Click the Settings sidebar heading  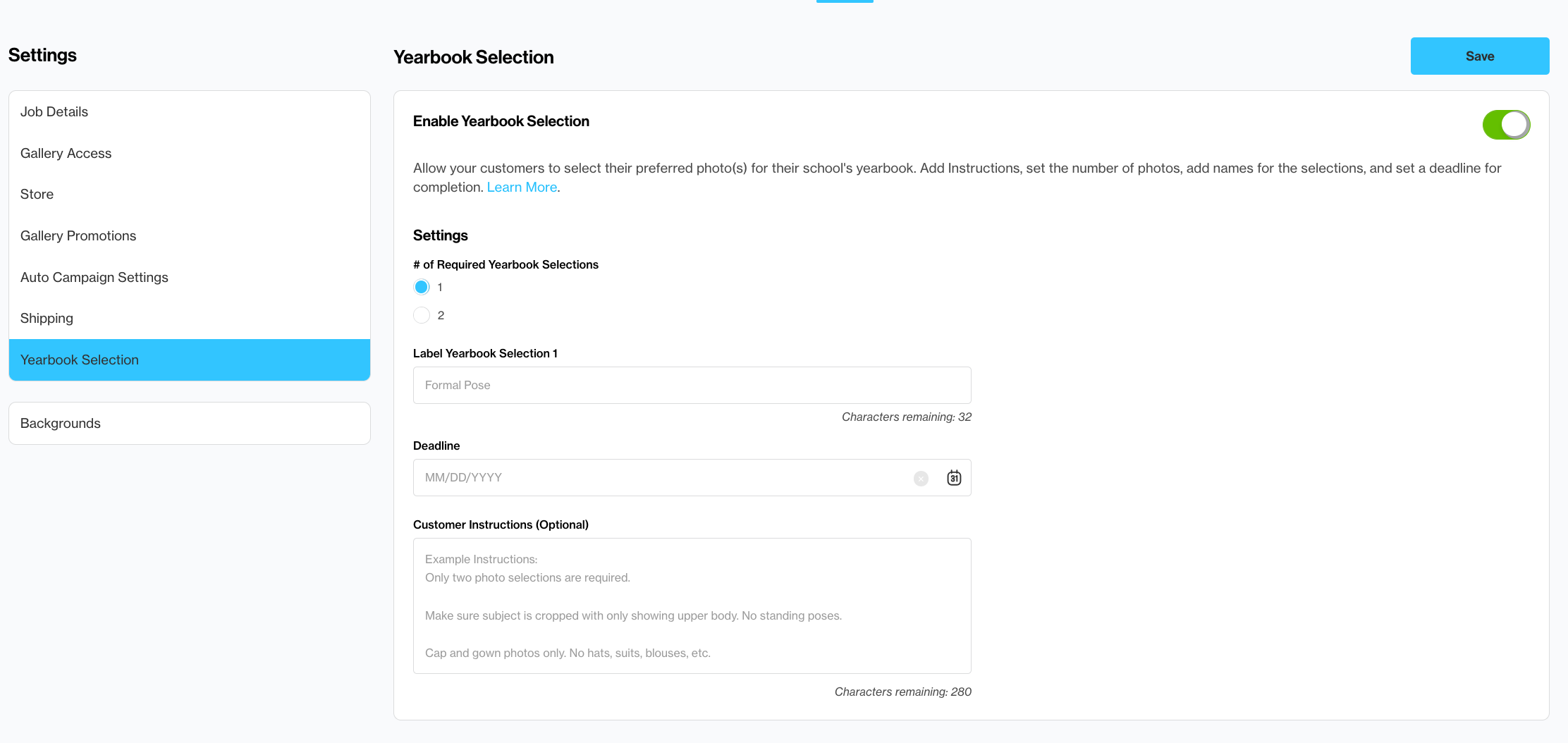42,55
